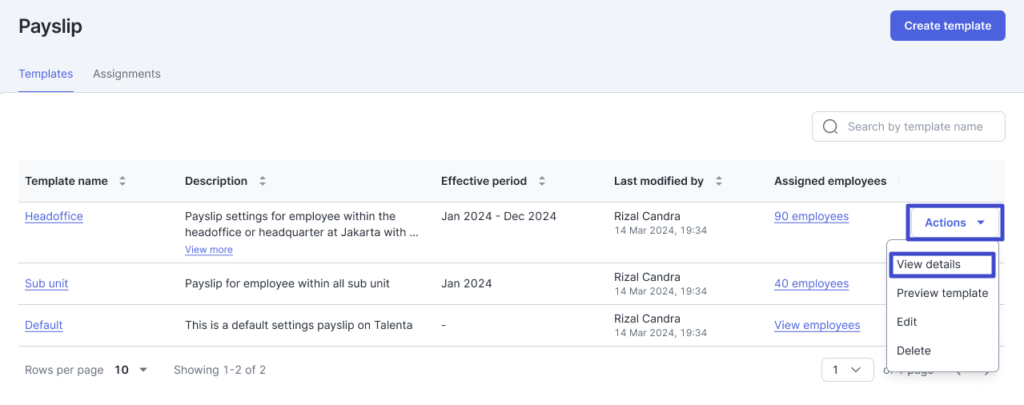1024x405 pixels.
Task: Open the Default template link
Action: click(44, 325)
